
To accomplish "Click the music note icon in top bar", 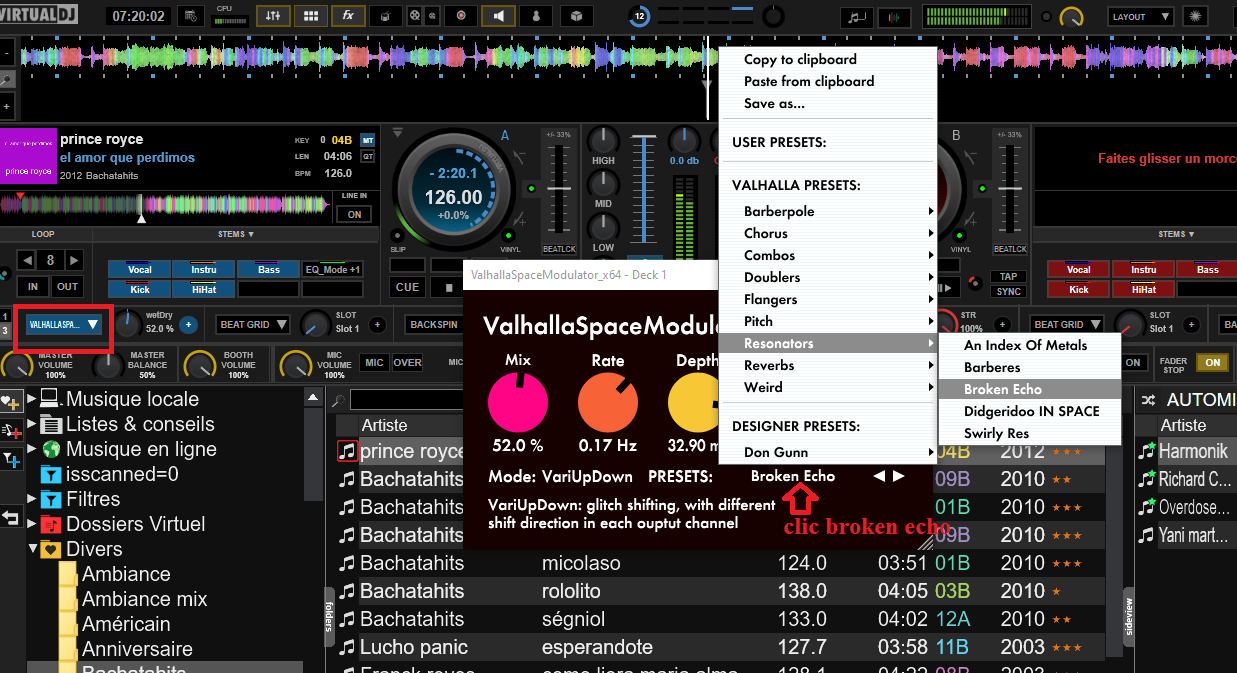I will [x=856, y=17].
